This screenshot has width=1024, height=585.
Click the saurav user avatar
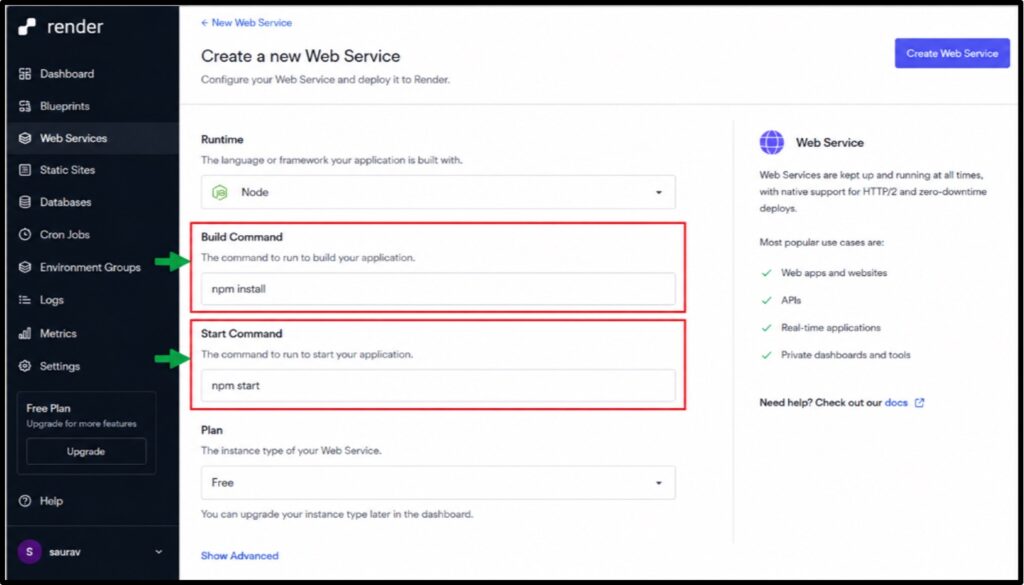29,552
